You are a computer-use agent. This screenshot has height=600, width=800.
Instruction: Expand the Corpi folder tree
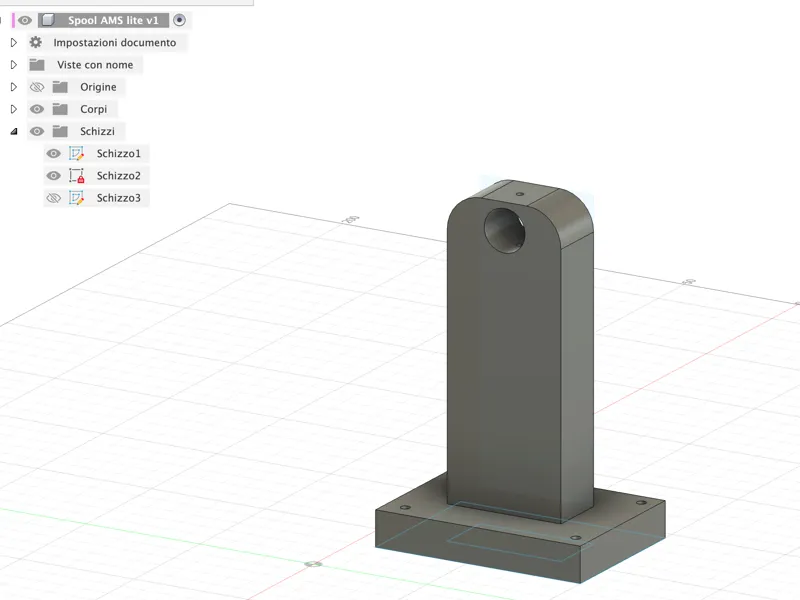coord(14,109)
